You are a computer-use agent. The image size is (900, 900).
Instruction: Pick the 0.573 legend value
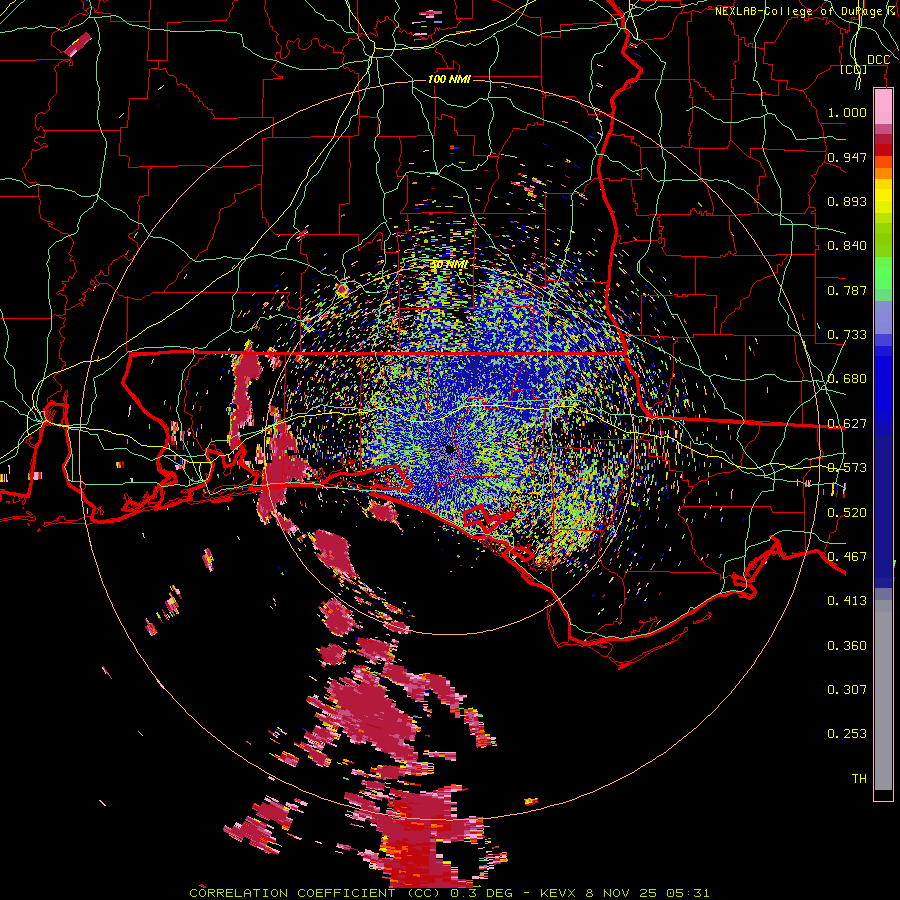(x=847, y=468)
